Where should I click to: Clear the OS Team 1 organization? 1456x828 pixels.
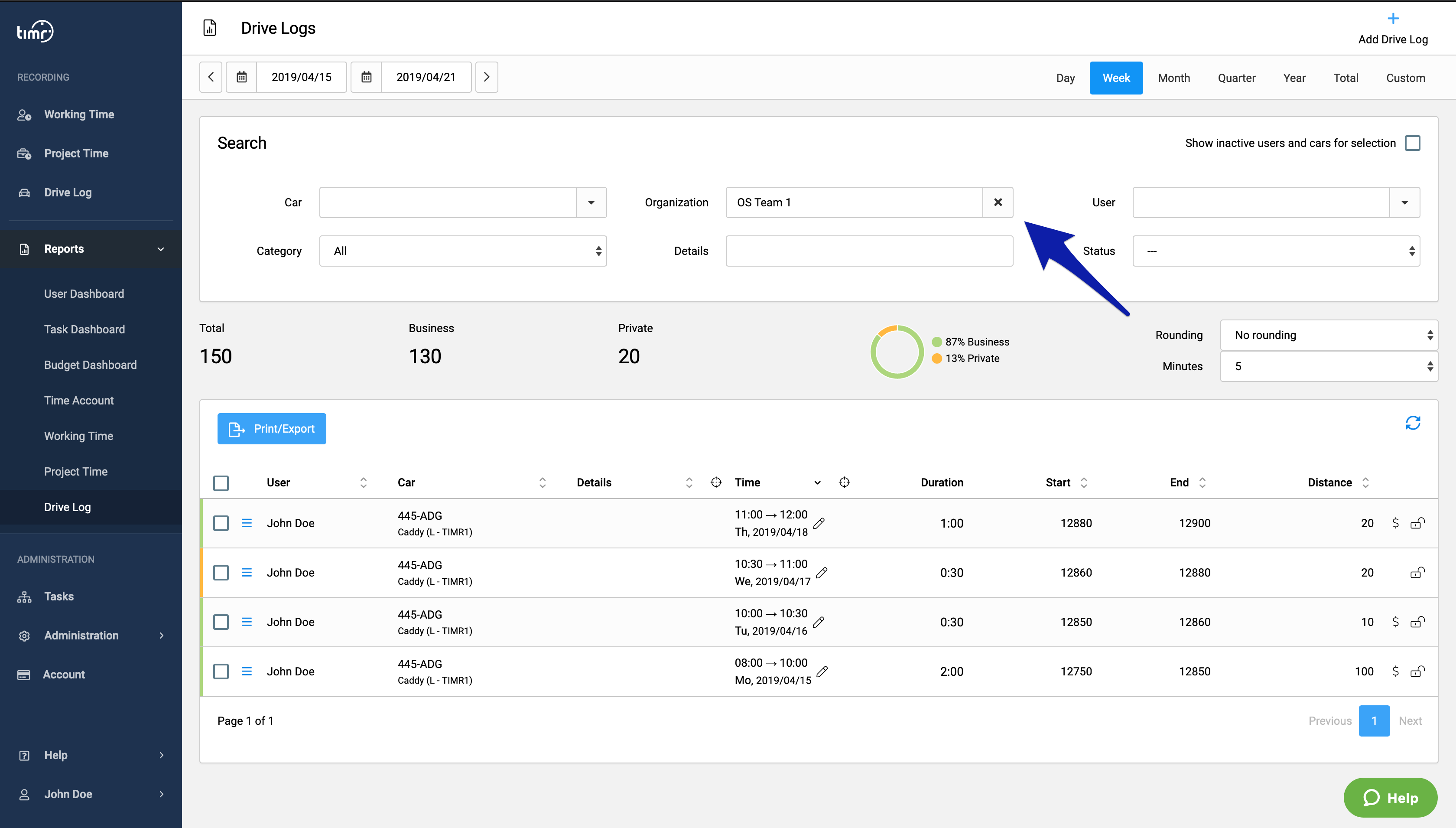tap(998, 202)
